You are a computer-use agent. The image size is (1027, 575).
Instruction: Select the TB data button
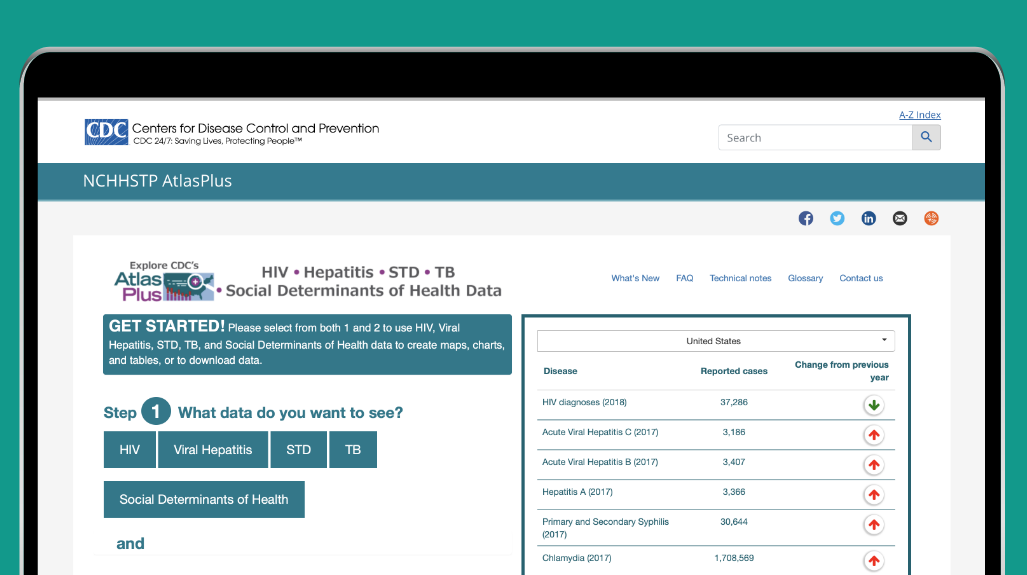coord(353,450)
